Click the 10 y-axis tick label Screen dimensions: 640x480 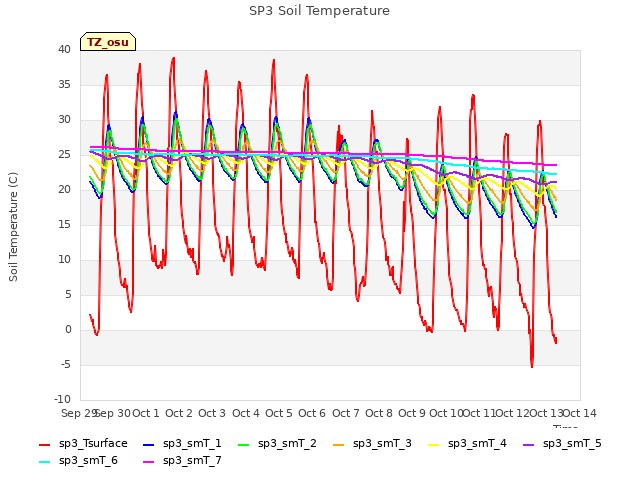[64, 260]
